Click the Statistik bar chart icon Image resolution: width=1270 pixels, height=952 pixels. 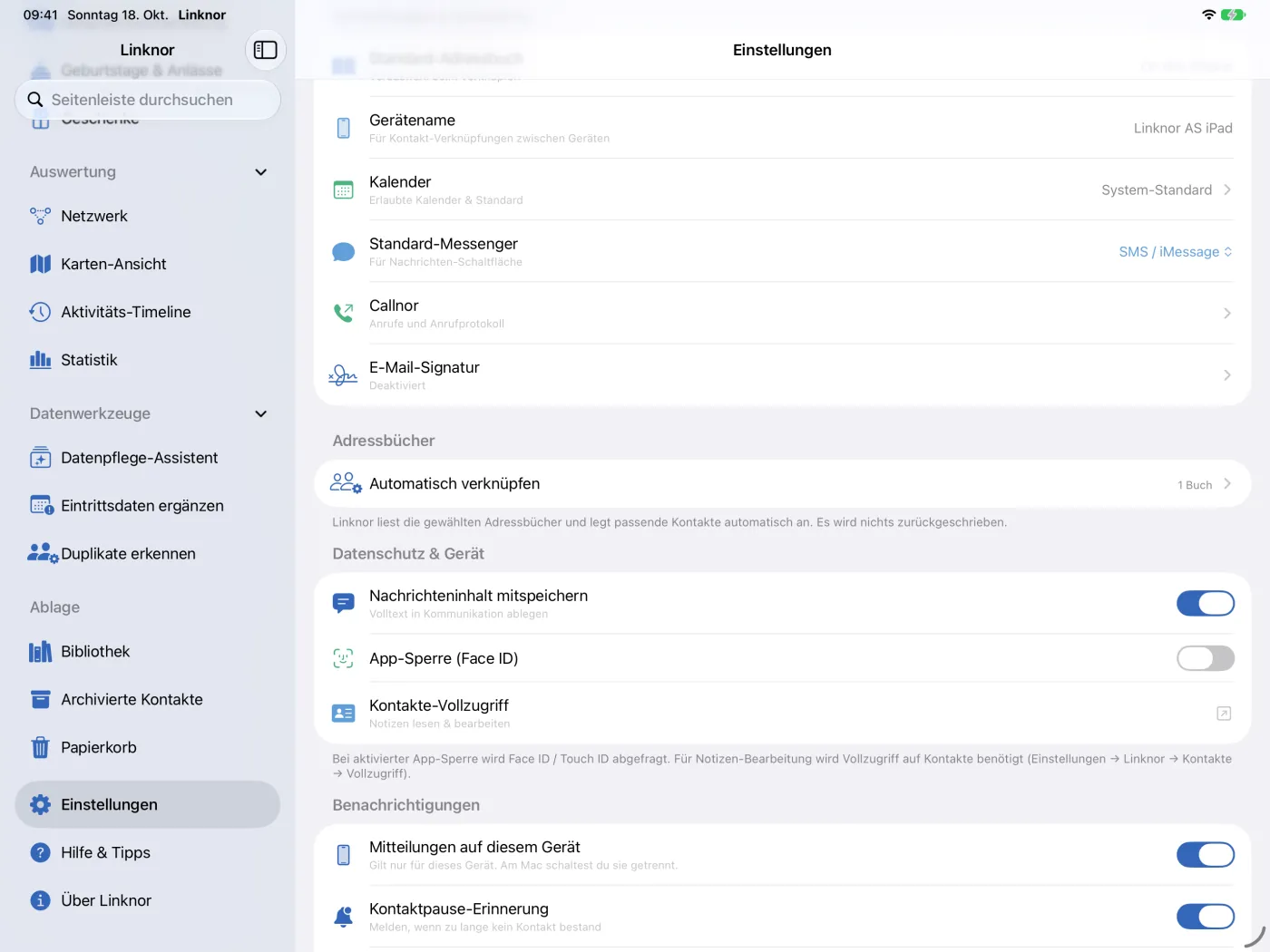point(40,360)
